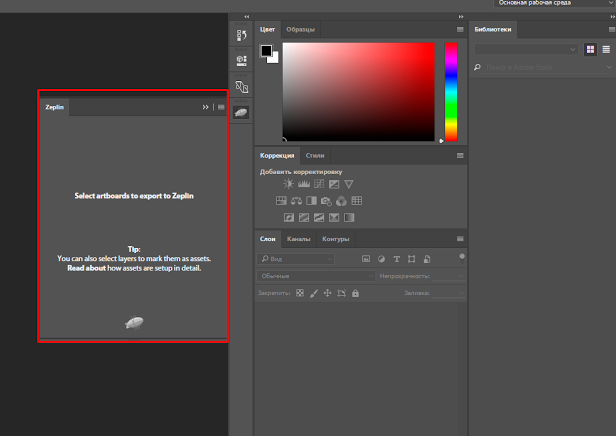Switch to the Цвет tab

pyautogui.click(x=268, y=29)
